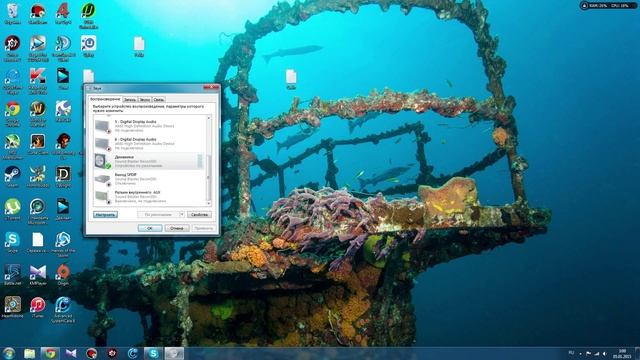Image resolution: width=640 pixels, height=360 pixels.
Task: Launch Google Chrome from the desktop icon
Action: click(x=13, y=114)
